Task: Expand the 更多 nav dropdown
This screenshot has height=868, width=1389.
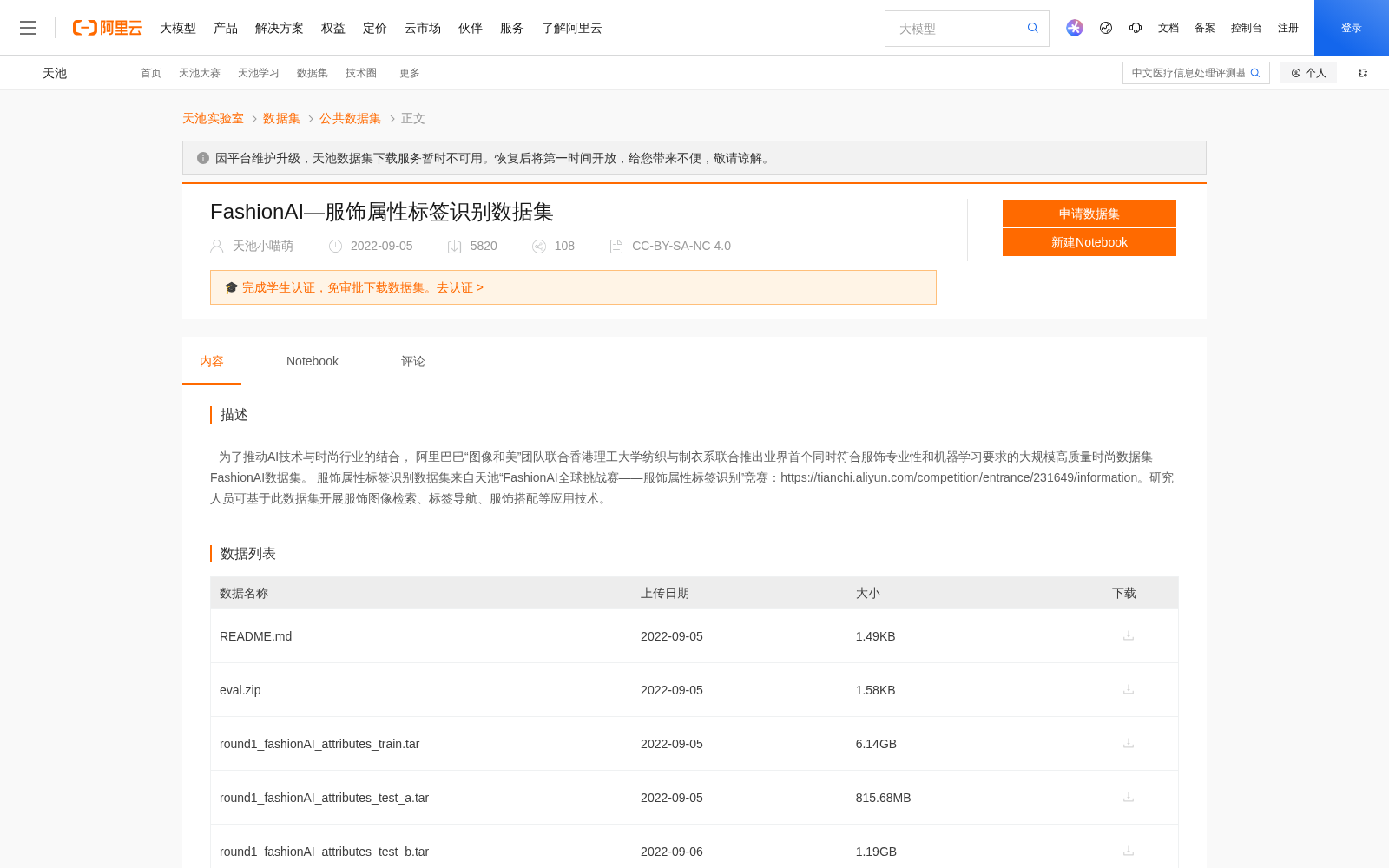Action: click(x=410, y=73)
